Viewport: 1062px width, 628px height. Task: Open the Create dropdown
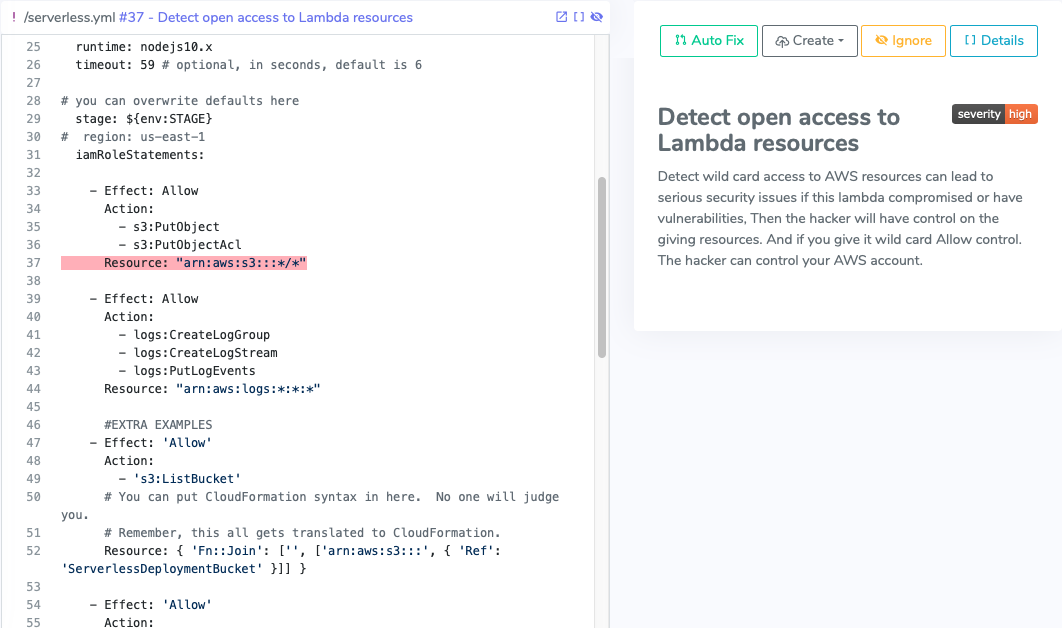point(809,41)
